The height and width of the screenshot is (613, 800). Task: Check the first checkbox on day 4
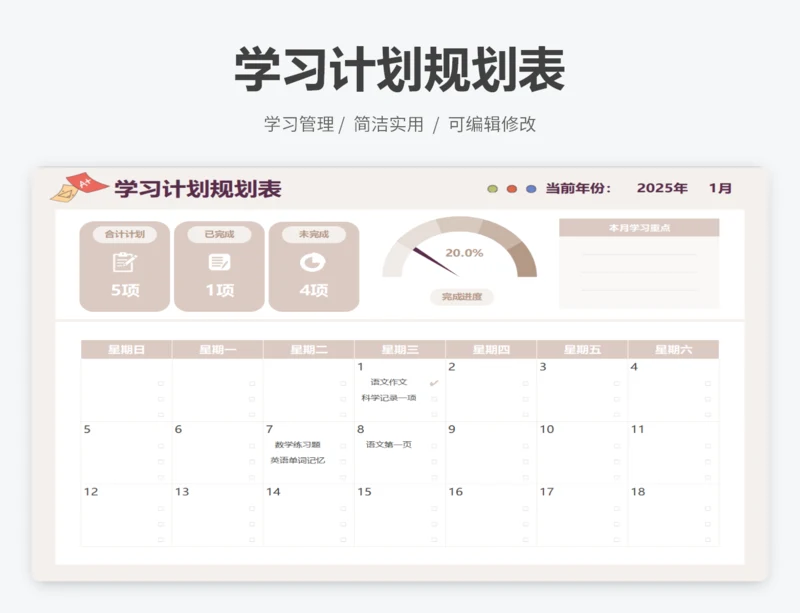(x=708, y=383)
